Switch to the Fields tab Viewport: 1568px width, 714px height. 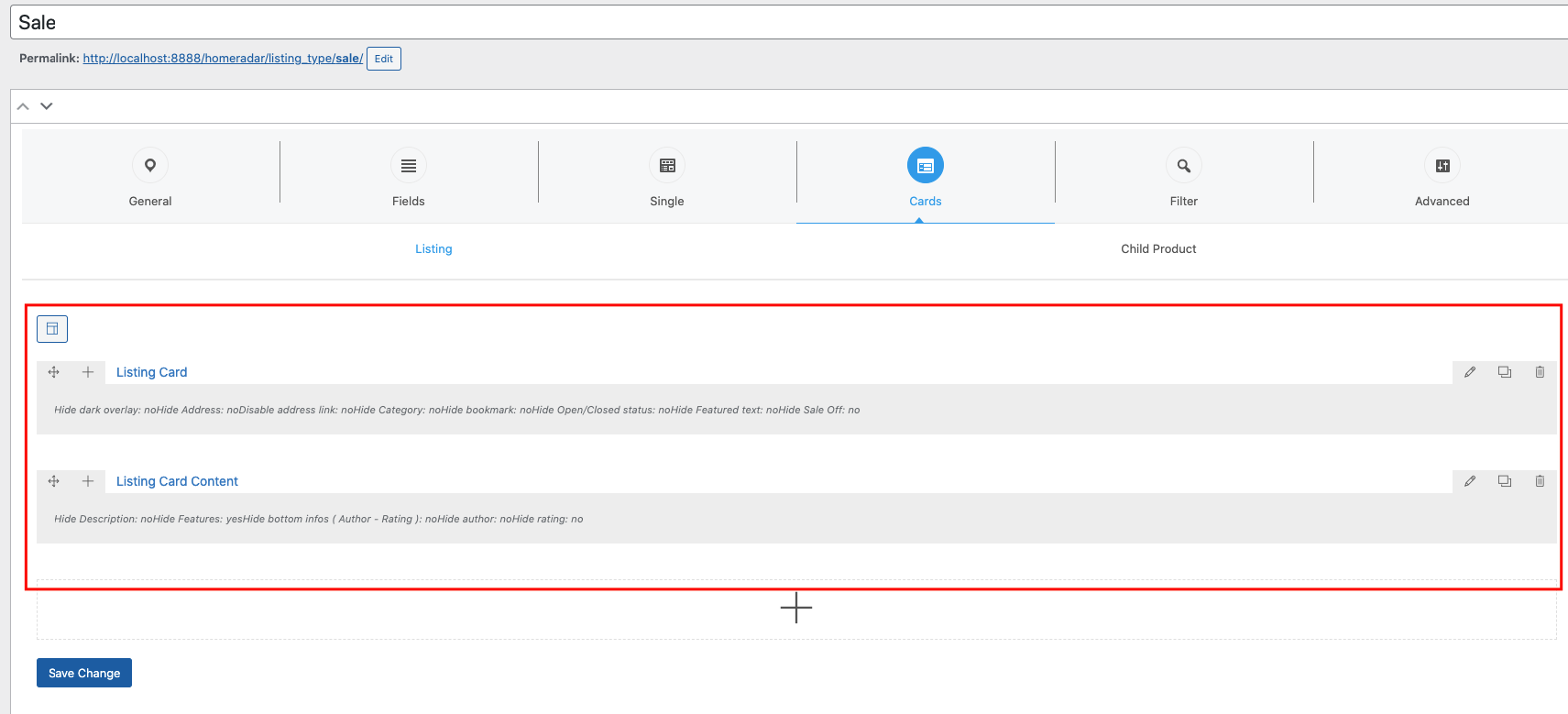(409, 178)
